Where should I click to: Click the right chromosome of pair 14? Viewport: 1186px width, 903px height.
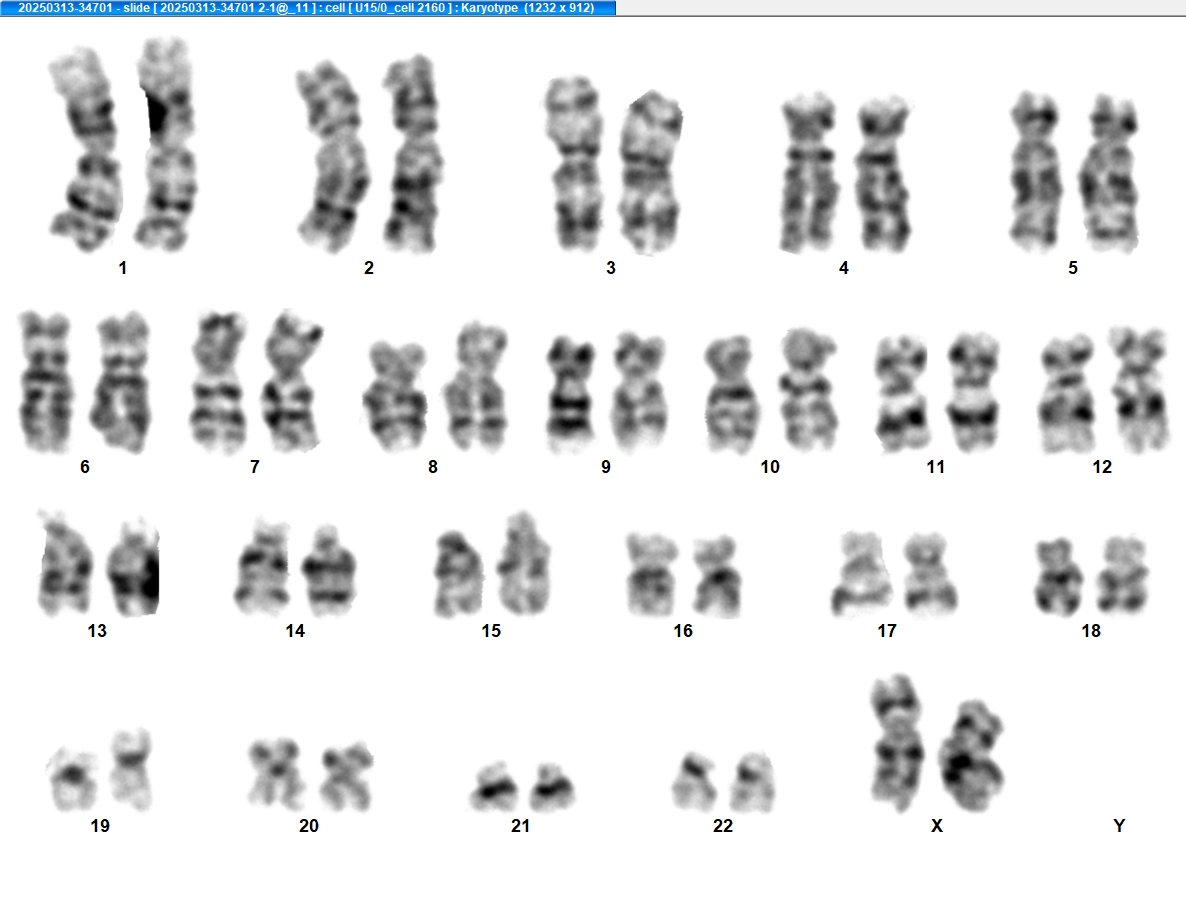pyautogui.click(x=329, y=570)
